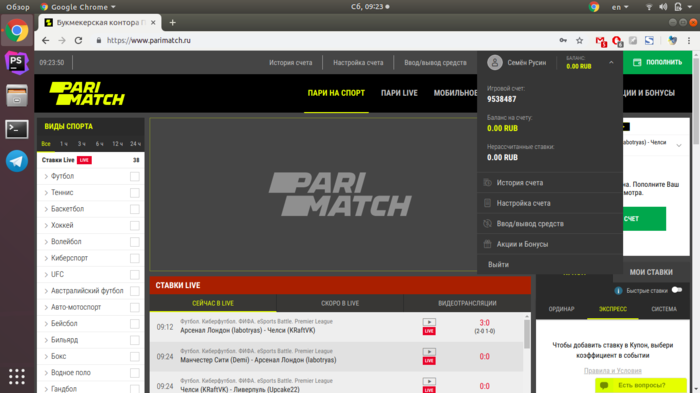Click the Parimatch logo in the header
This screenshot has width=700, height=393.
coord(87,93)
